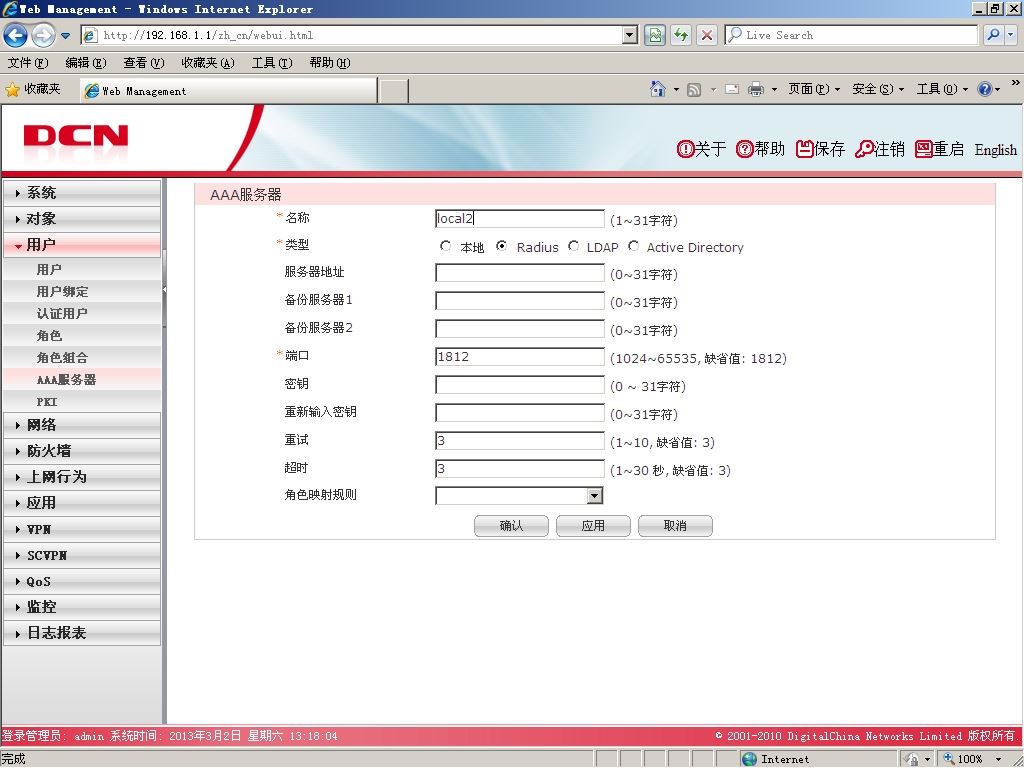Expand the 监控 sidebar section

82,607
